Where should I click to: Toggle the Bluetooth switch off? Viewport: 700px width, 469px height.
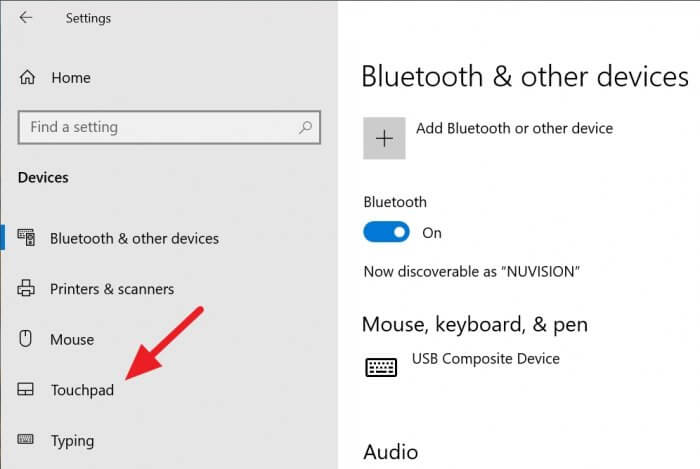[386, 232]
